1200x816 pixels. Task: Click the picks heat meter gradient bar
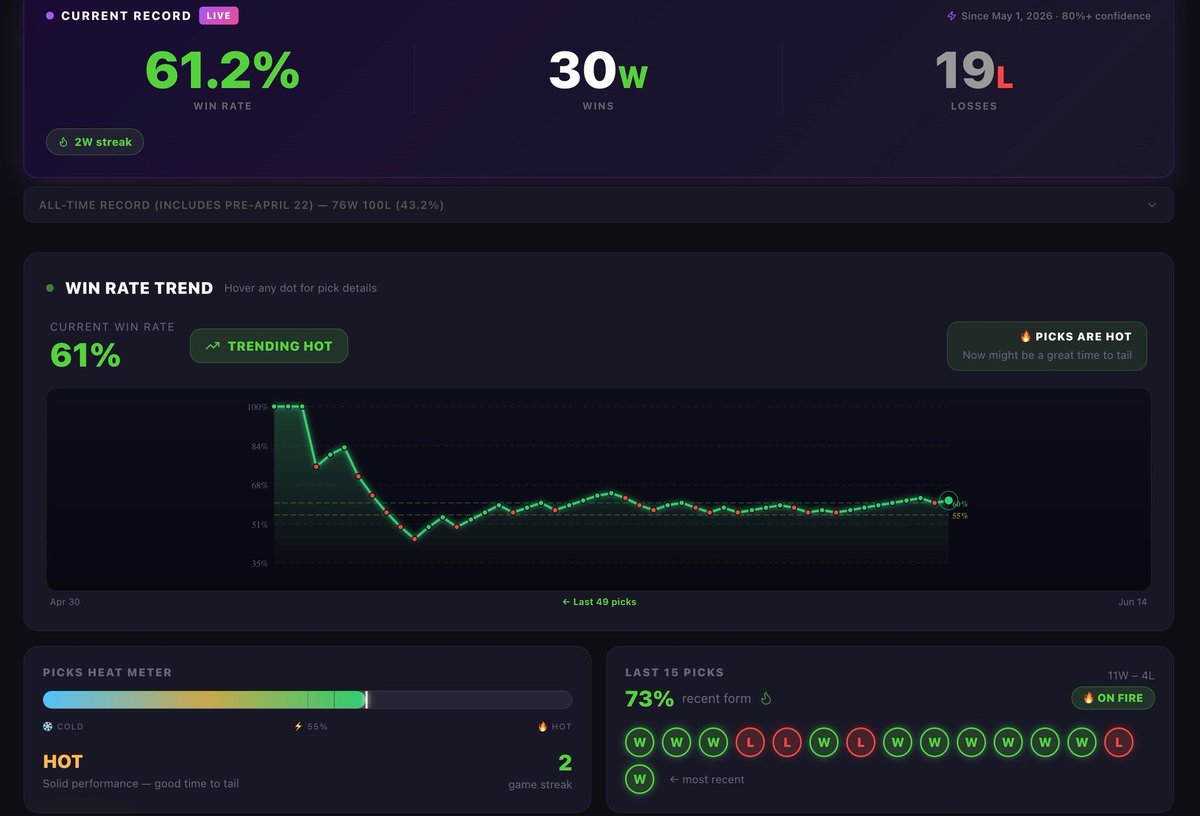[307, 700]
